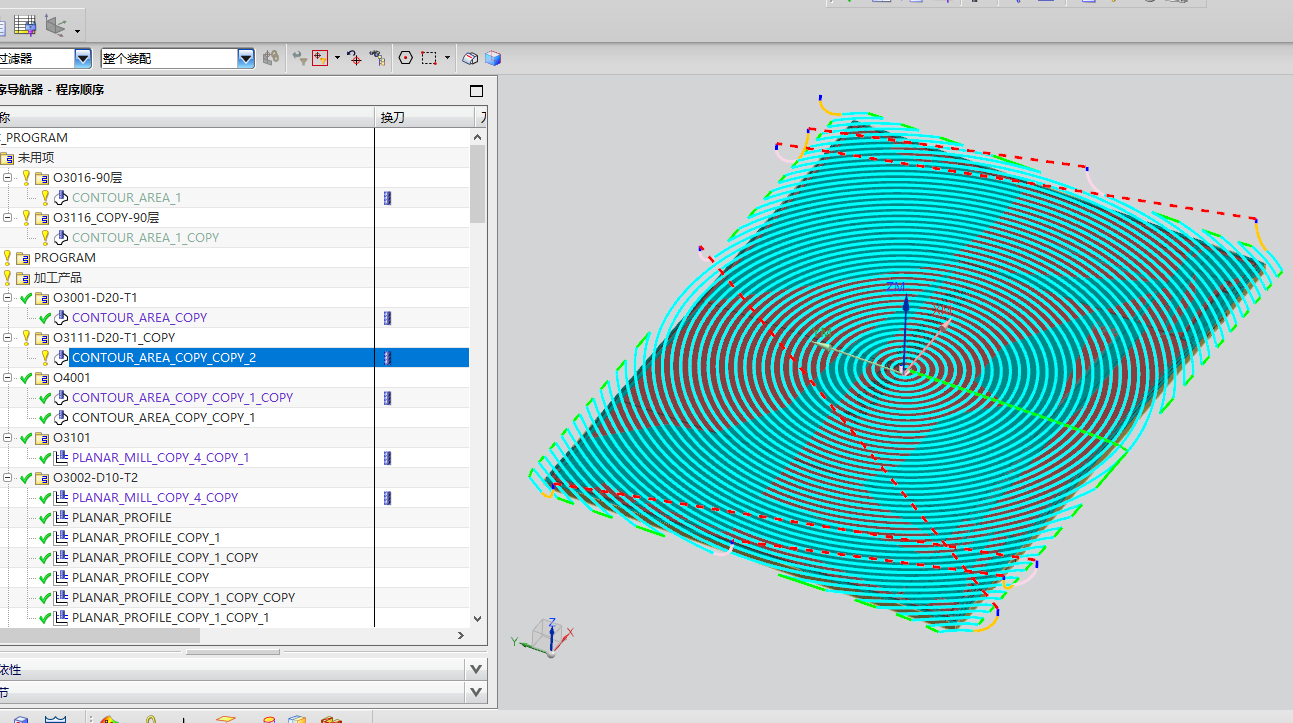Viewport: 1293px width, 723px height.
Task: Click the navigator horizontal scrollbar right arrow
Action: [x=461, y=635]
